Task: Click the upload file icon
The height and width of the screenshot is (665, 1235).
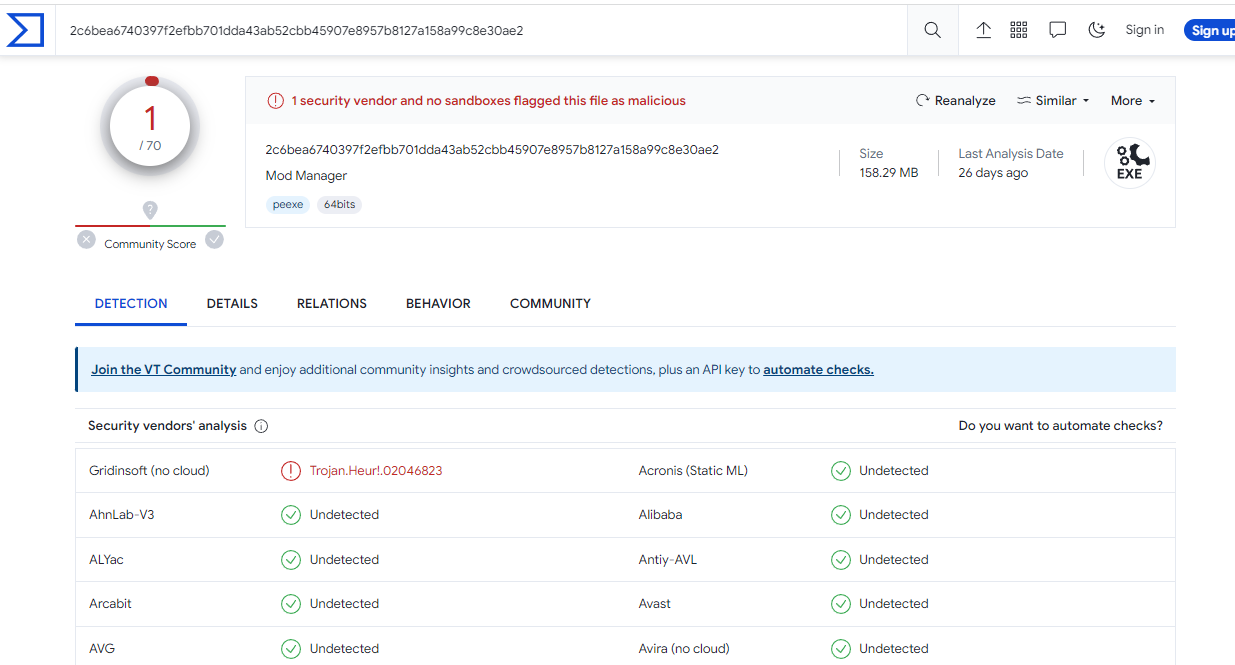Action: click(983, 30)
